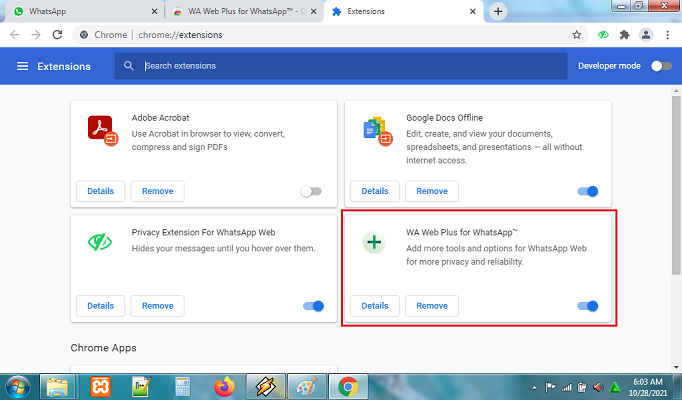Screen dimensions: 682x400
Task: Switch to WA Web Plus for WhatsApp tab
Action: pyautogui.click(x=244, y=11)
